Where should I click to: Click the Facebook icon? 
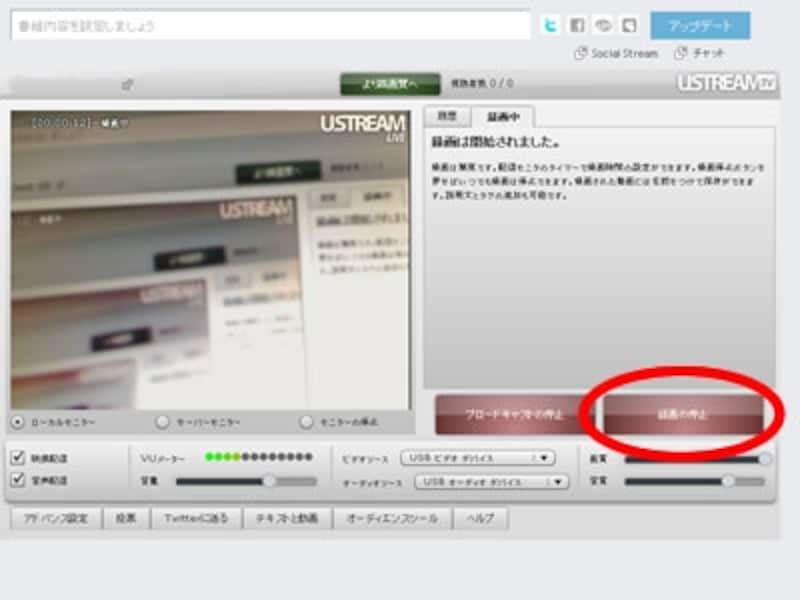577,25
